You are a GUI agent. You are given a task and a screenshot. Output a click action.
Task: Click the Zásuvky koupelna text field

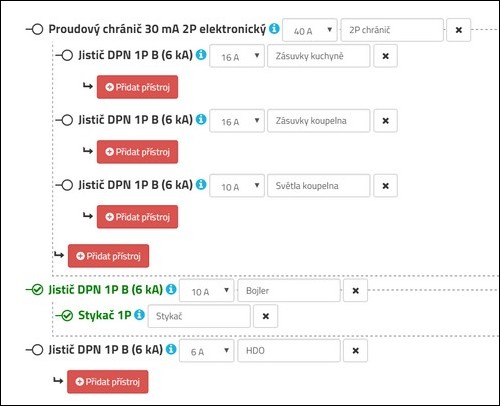(x=319, y=121)
